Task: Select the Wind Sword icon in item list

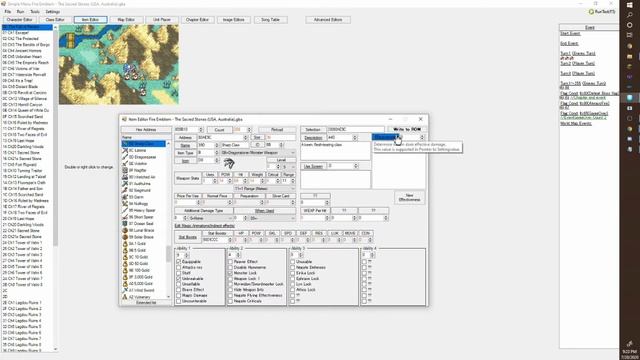Action: (x=125, y=290)
